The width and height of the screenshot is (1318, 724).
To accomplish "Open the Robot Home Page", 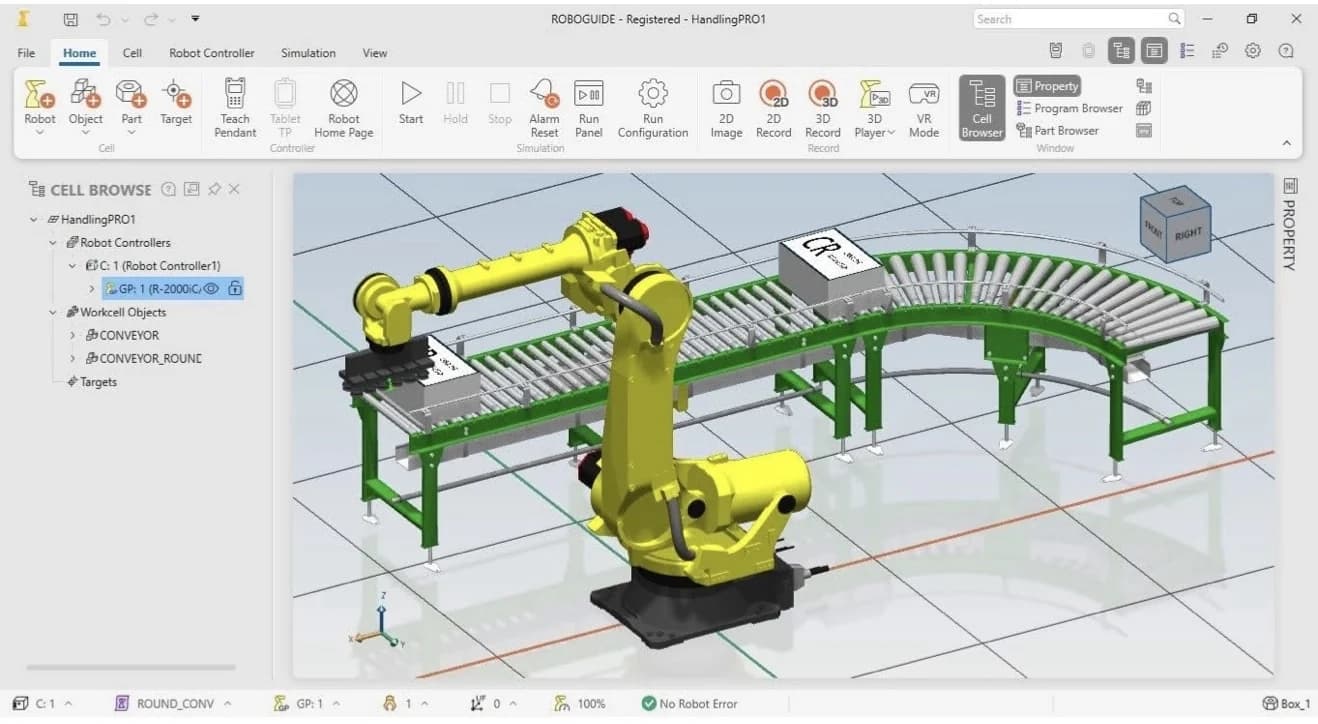I will coord(344,108).
